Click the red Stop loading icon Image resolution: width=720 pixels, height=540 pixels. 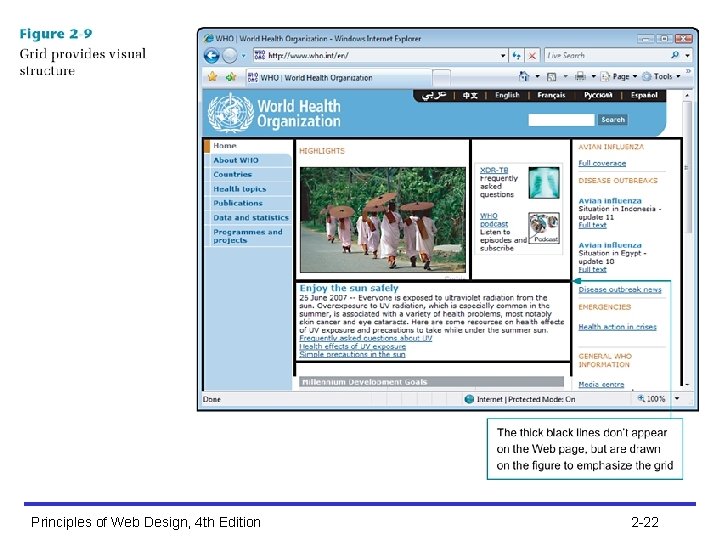532,56
